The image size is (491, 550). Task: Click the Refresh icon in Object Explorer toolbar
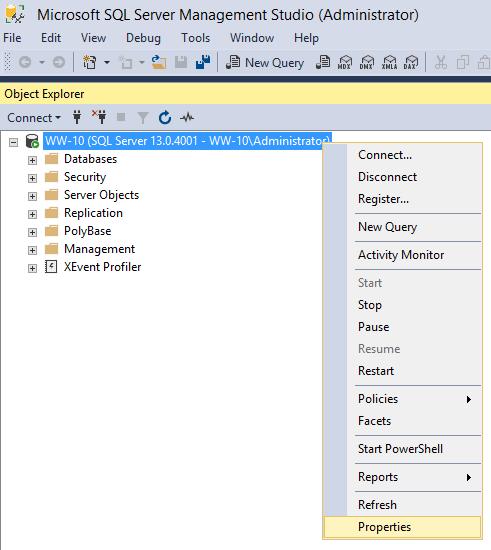[x=165, y=118]
